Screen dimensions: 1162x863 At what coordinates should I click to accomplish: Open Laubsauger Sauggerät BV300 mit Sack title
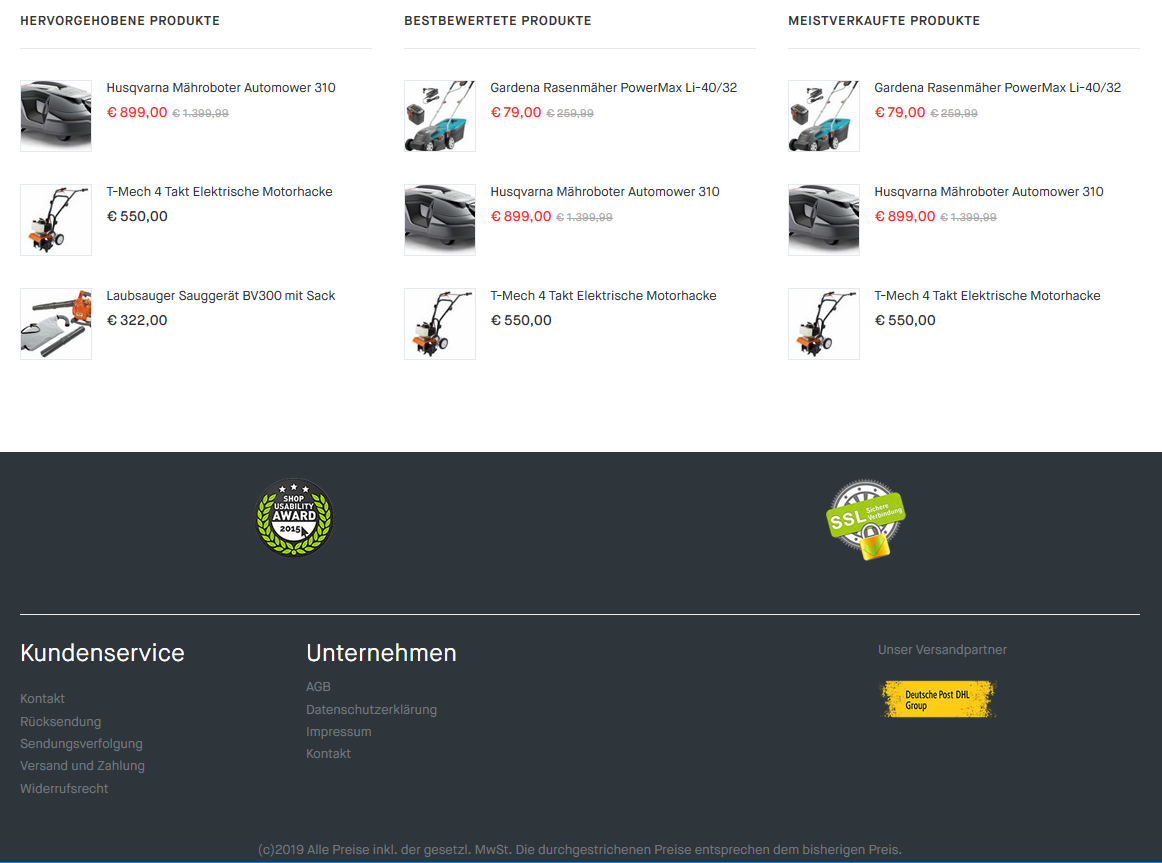point(221,296)
